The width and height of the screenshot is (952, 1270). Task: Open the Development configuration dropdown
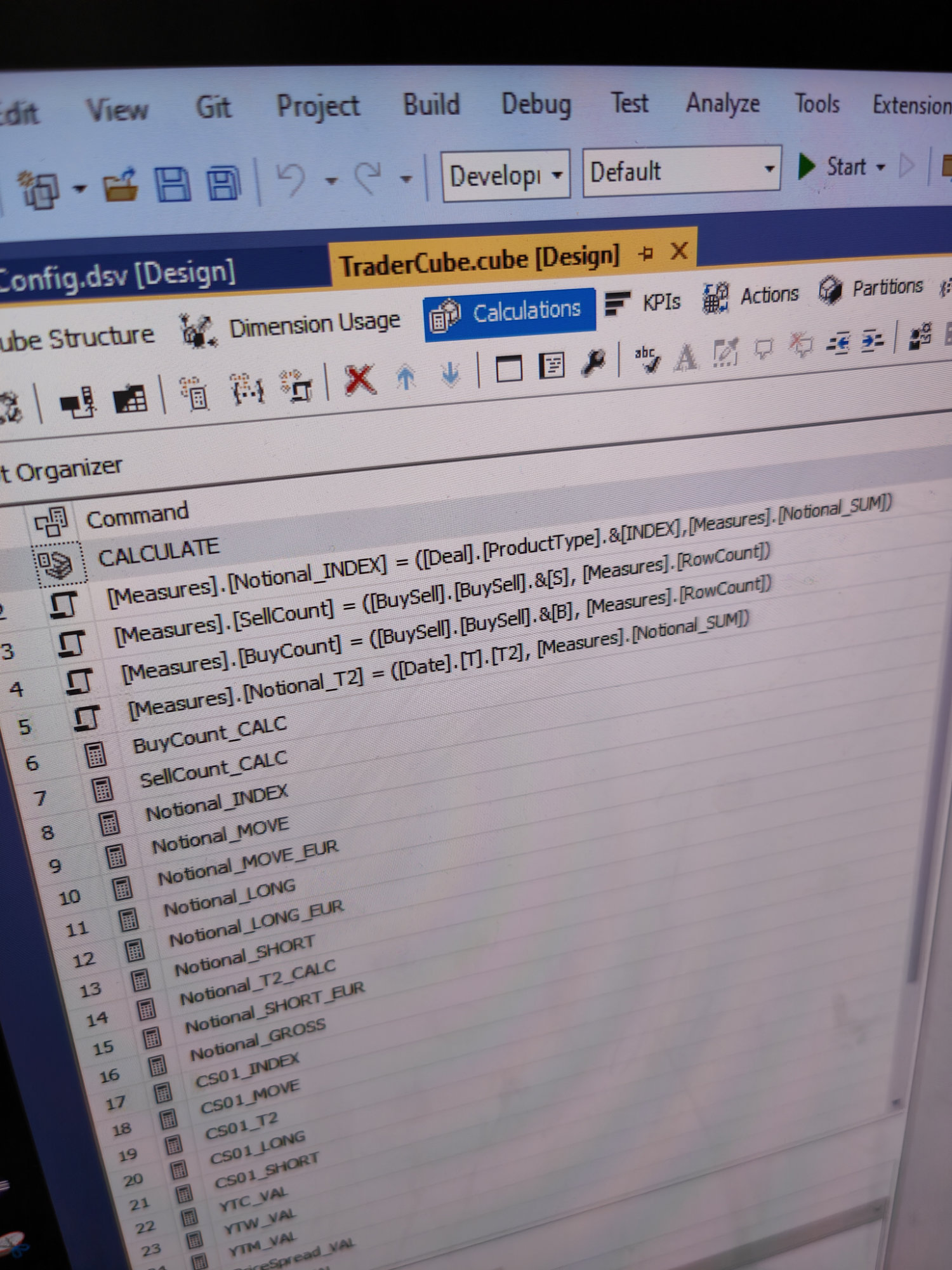505,176
